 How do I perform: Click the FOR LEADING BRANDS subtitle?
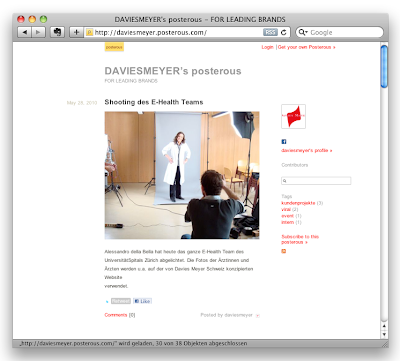131,81
